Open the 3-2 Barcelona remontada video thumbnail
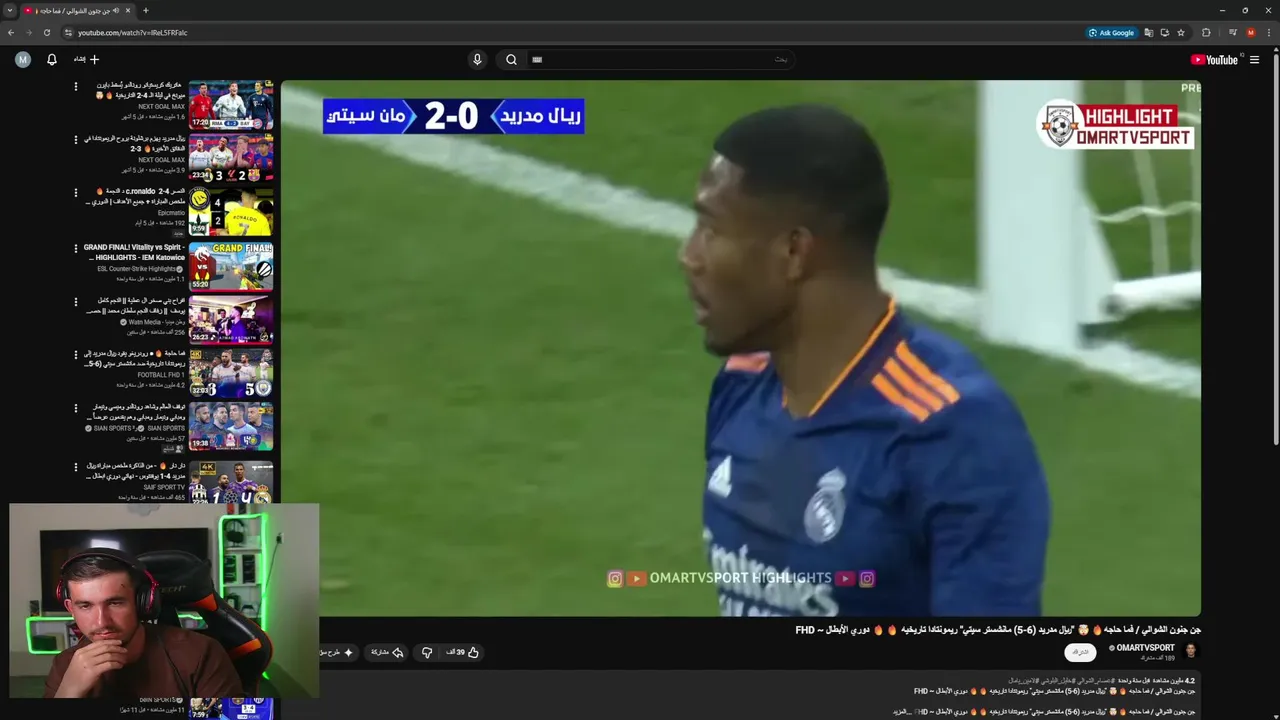This screenshot has width=1280, height=720. pos(231,158)
